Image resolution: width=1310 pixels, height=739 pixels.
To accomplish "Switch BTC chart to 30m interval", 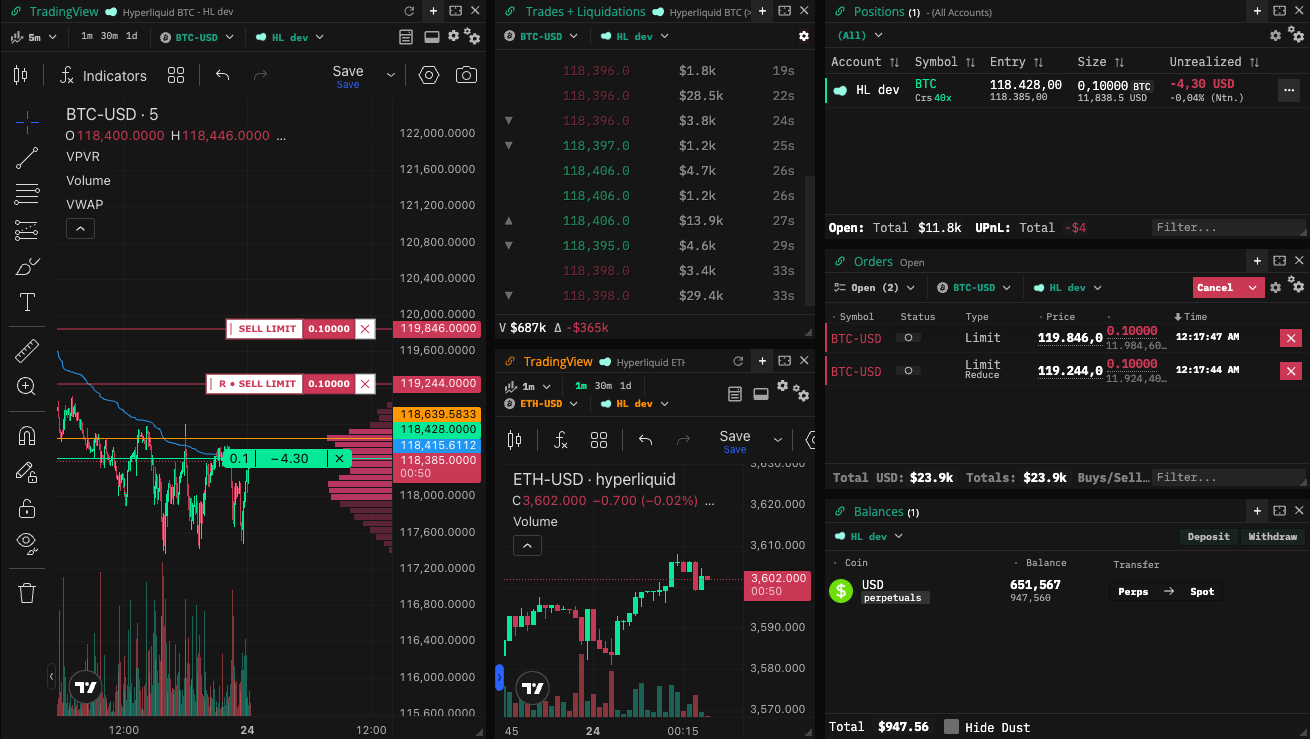I will [109, 37].
